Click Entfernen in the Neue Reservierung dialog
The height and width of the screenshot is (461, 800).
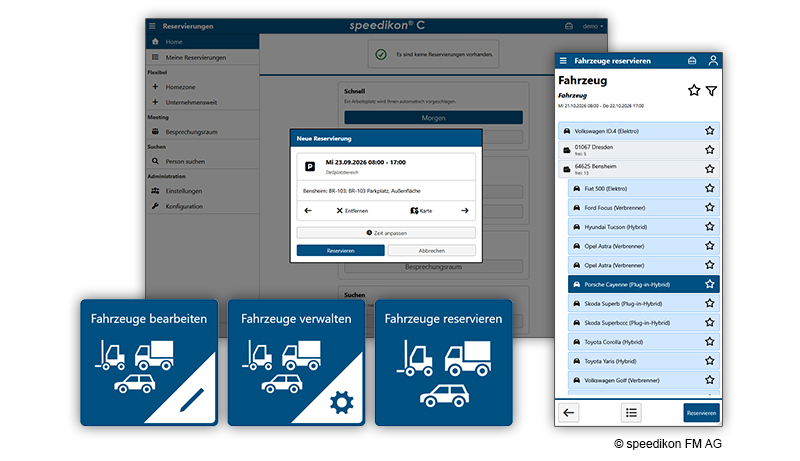click(352, 211)
